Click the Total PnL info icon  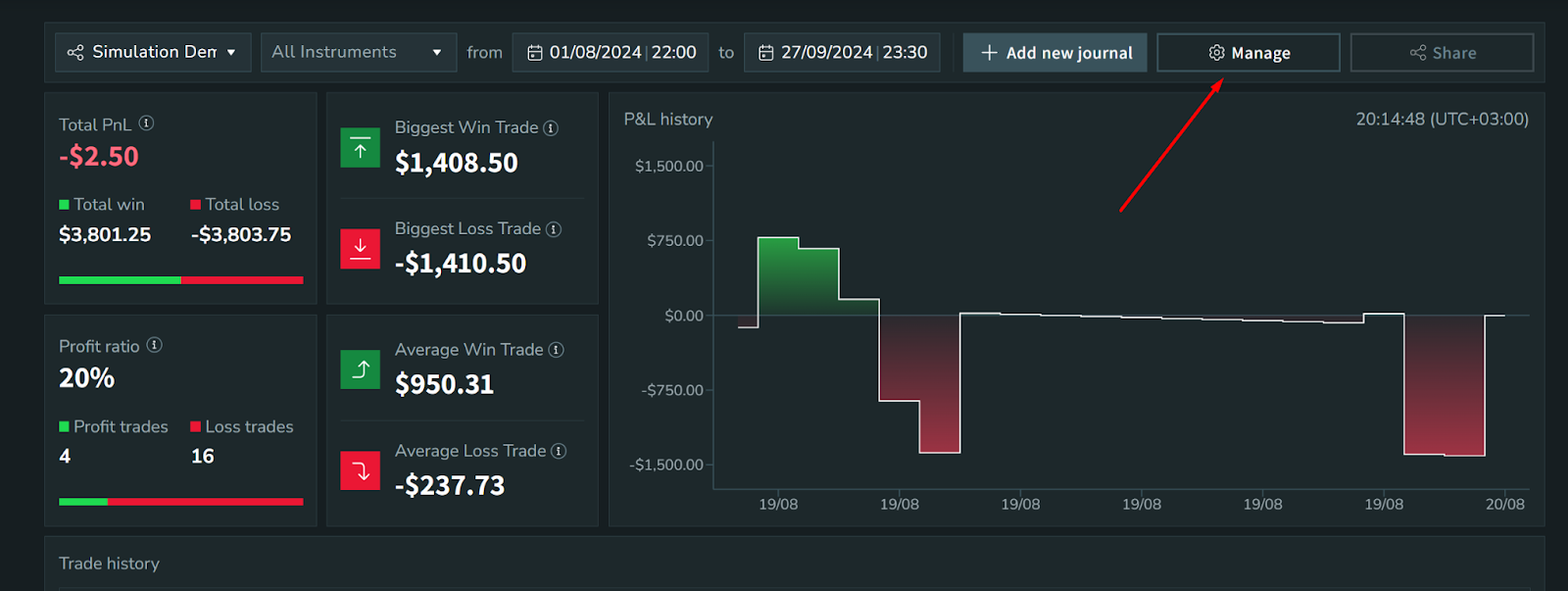[x=146, y=123]
